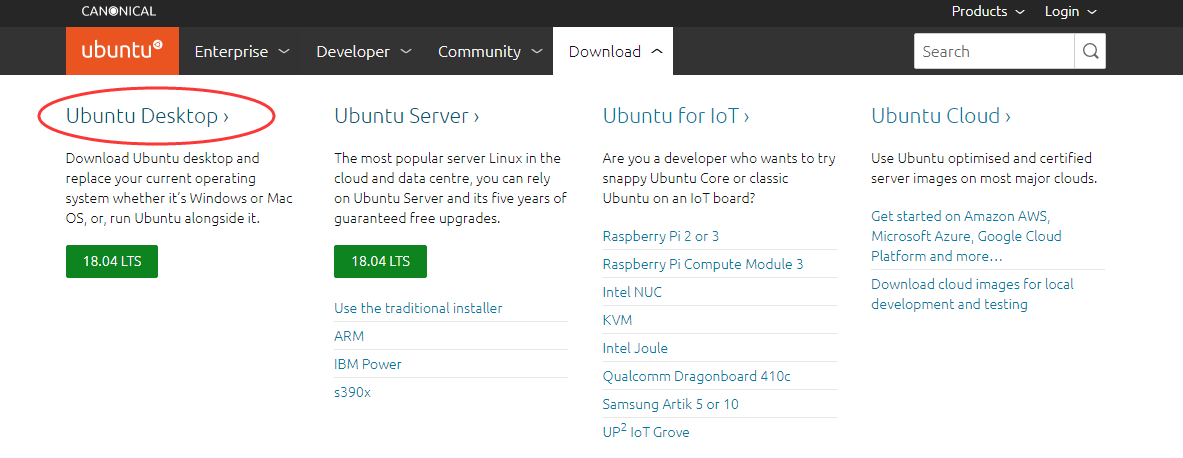Download 18.04 LTS for Ubuntu Desktop

112,262
